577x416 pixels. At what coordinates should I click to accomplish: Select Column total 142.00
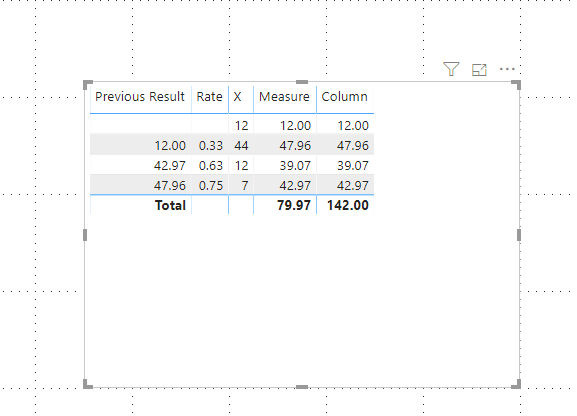point(348,205)
